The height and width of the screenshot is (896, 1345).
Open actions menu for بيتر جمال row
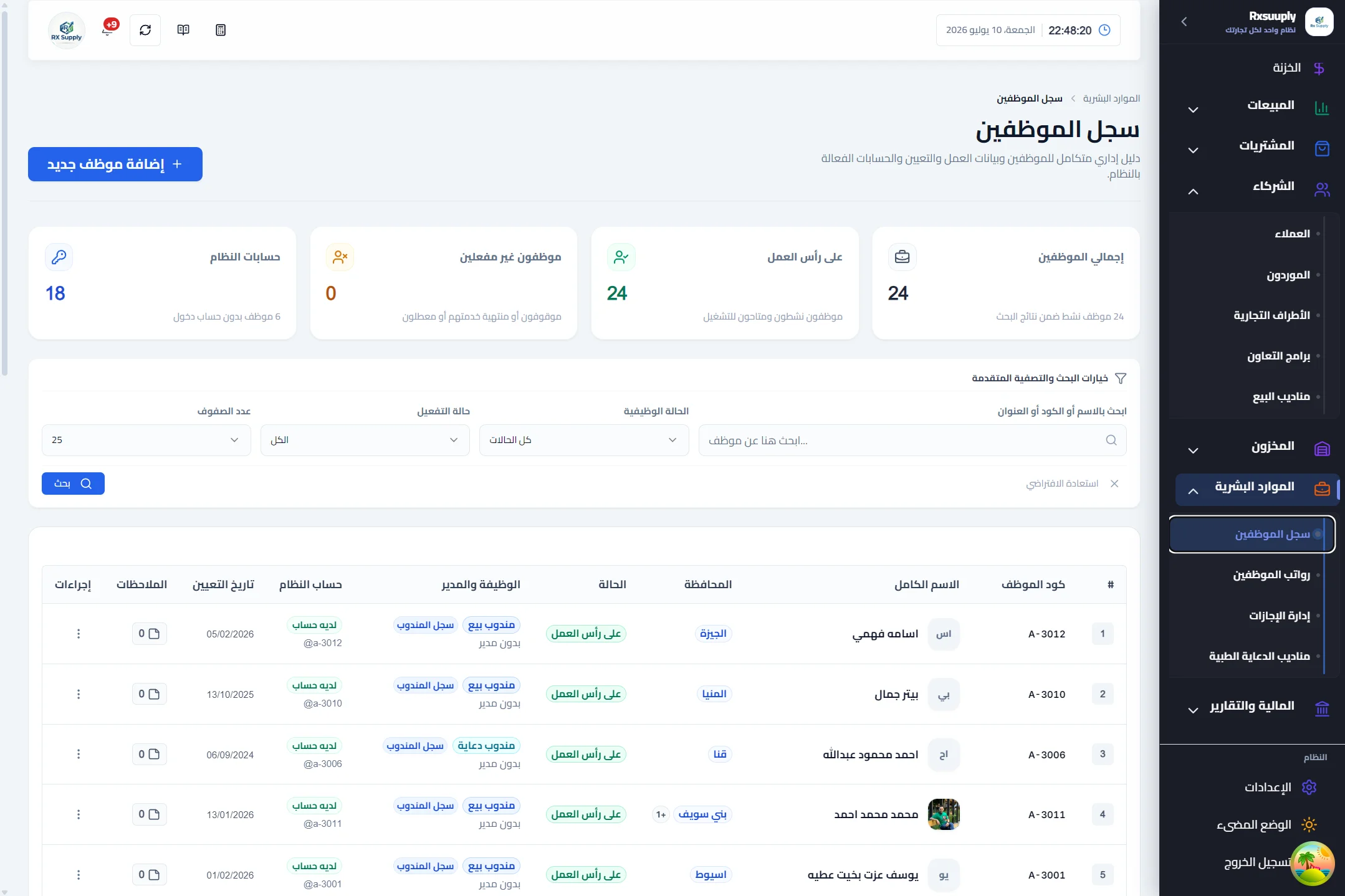tap(79, 694)
